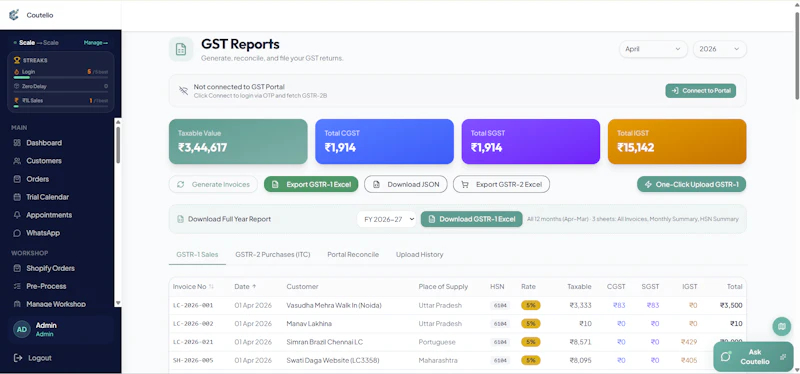Click the Ask Coutello expand icon
This screenshot has width=800, height=374.
point(783,357)
